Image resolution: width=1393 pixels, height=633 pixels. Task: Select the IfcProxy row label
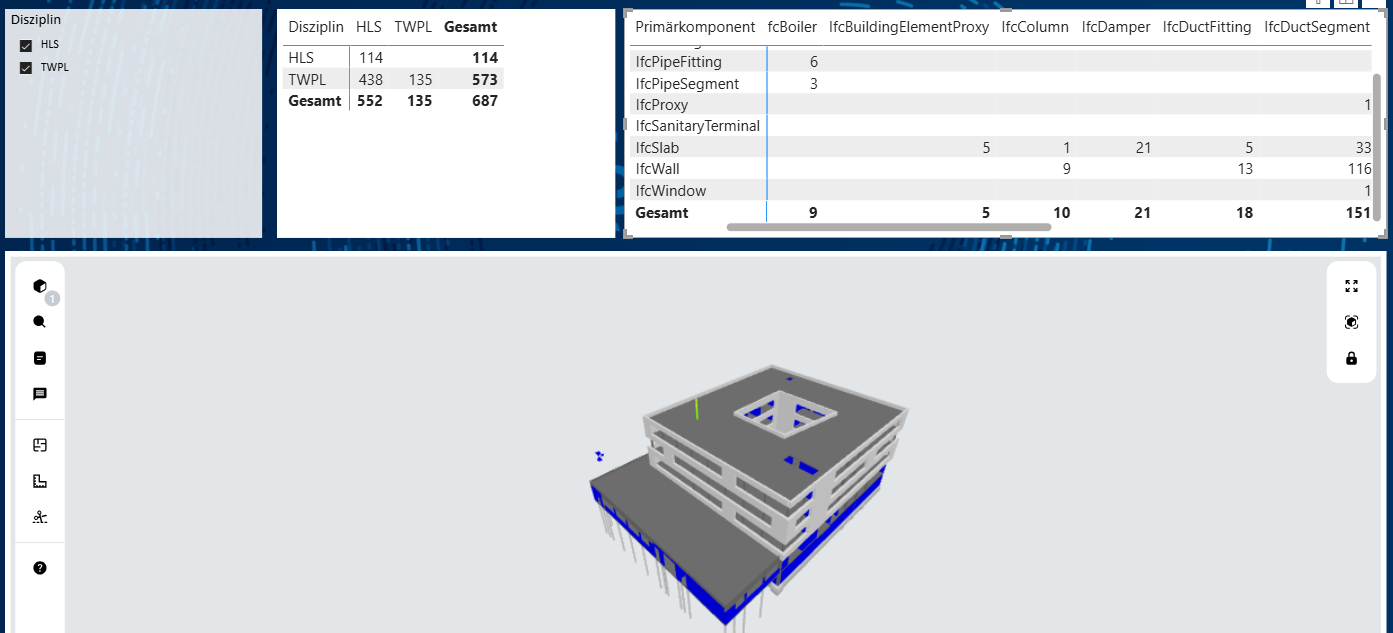(x=661, y=105)
